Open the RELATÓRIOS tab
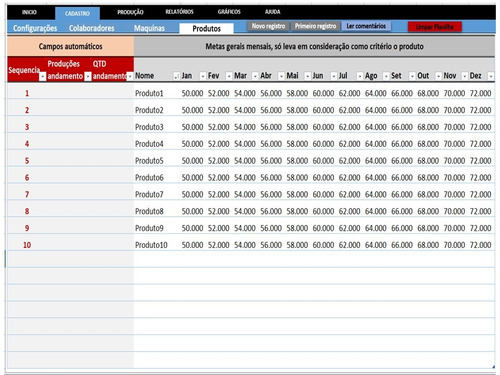The height and width of the screenshot is (375, 500). (x=179, y=12)
